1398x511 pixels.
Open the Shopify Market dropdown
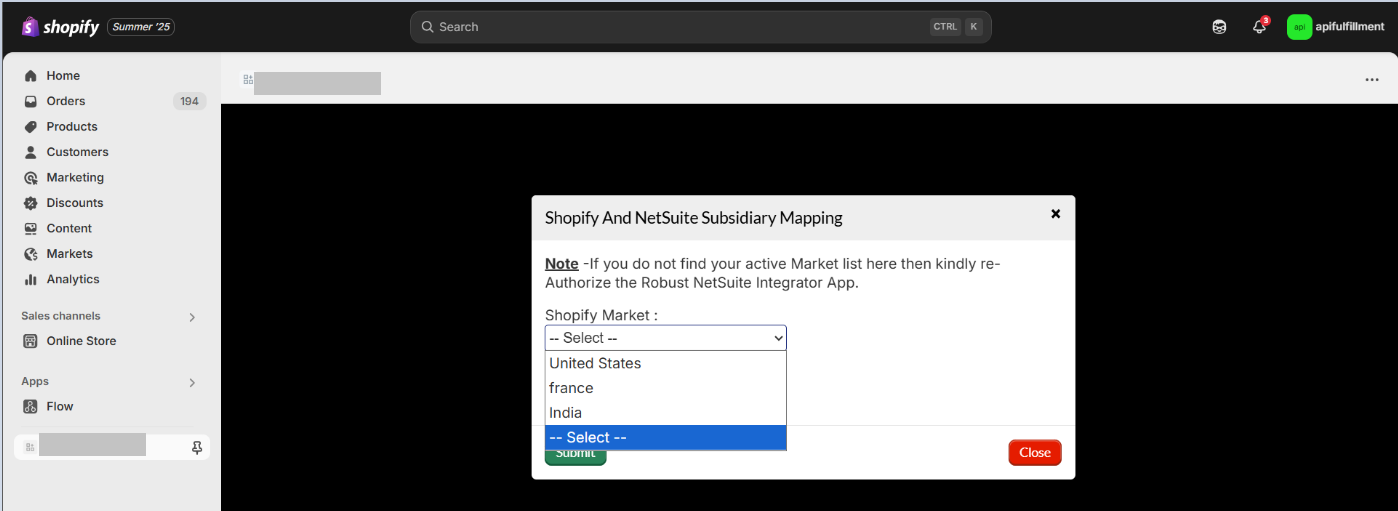click(x=666, y=338)
